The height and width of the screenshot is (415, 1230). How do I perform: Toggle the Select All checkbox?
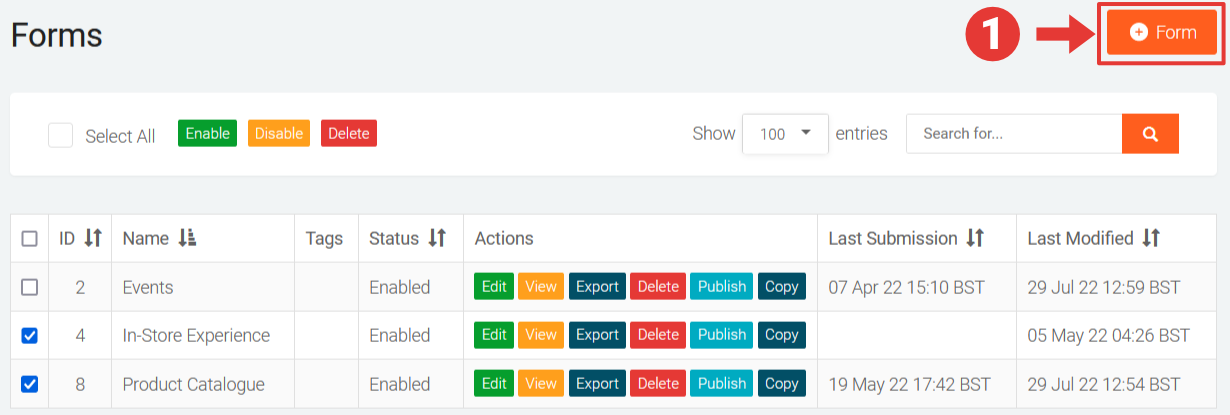(x=61, y=135)
